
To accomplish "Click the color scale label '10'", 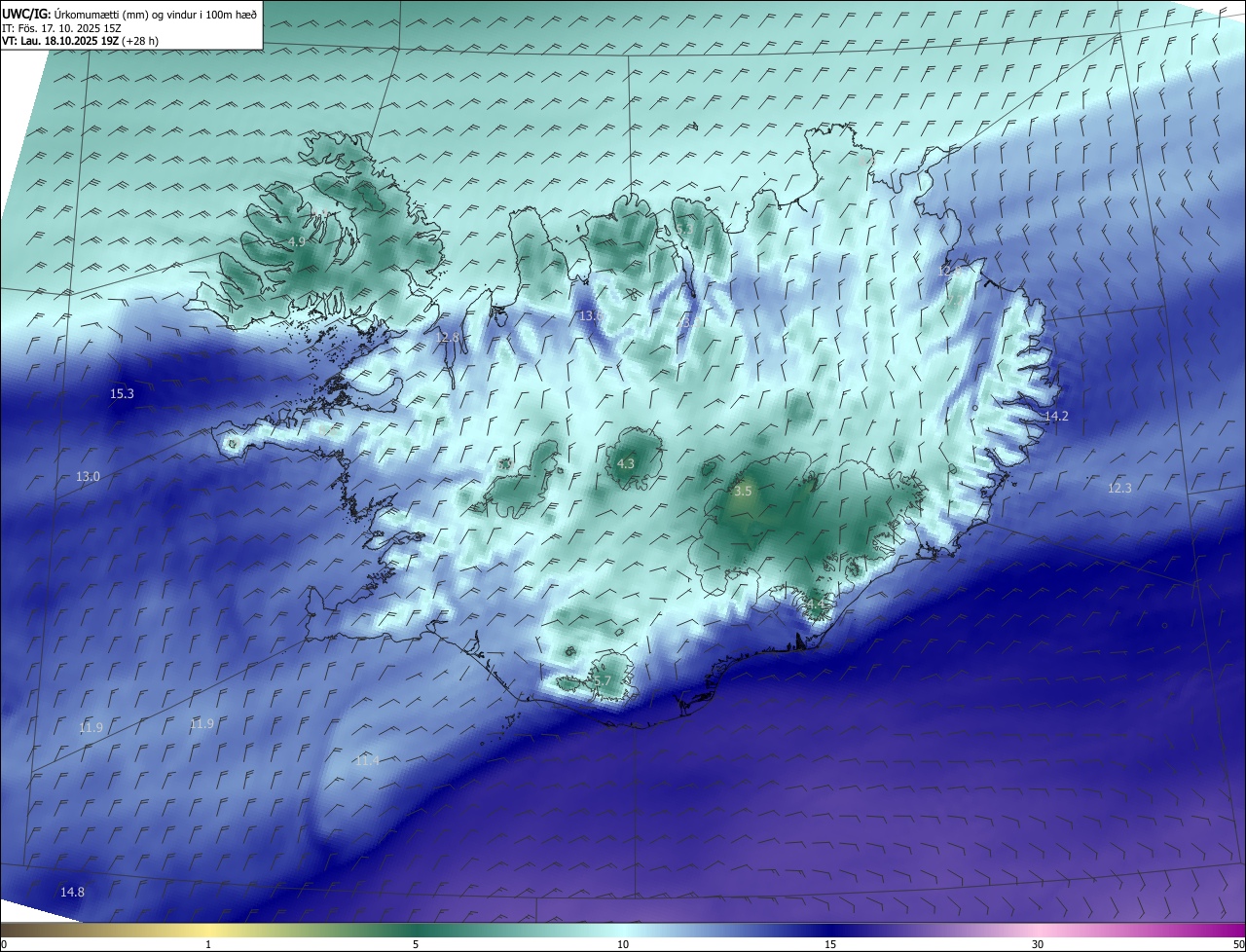I will point(623,945).
